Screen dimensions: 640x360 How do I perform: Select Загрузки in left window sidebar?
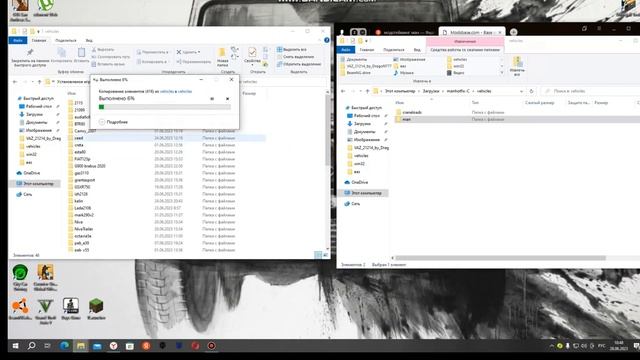34,114
